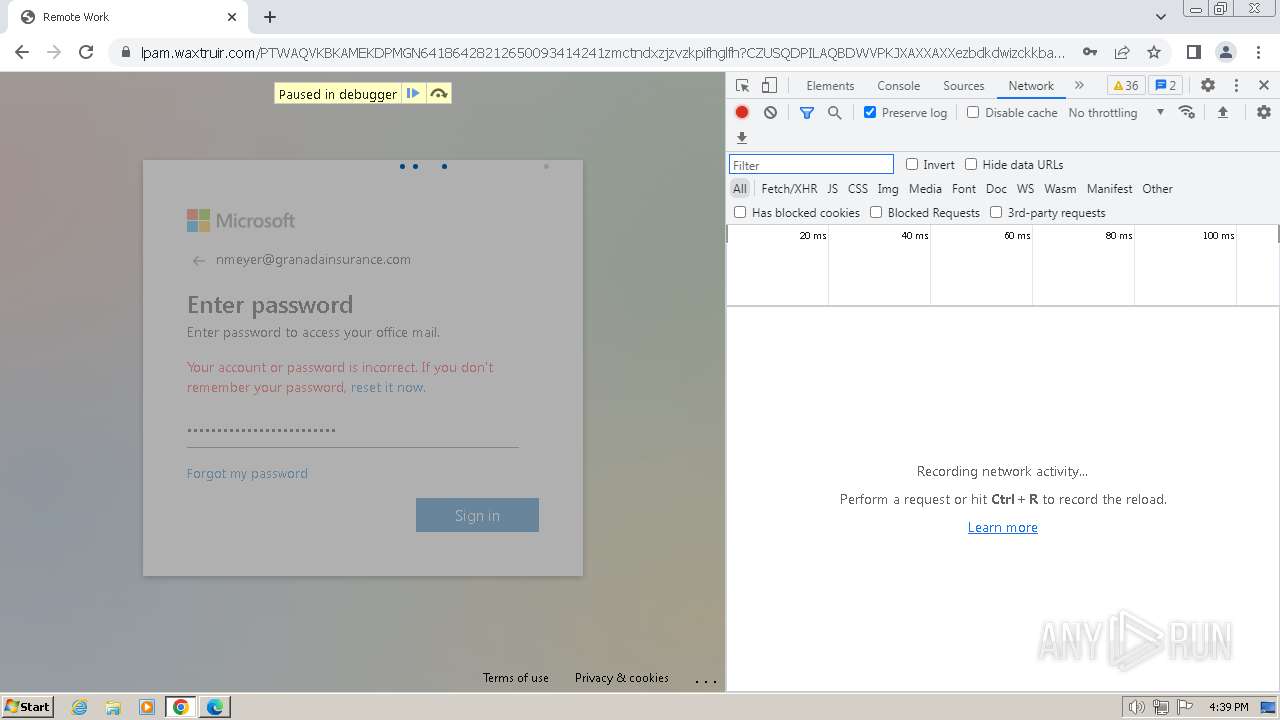Share this page icon
This screenshot has height=720, width=1280.
[1122, 52]
